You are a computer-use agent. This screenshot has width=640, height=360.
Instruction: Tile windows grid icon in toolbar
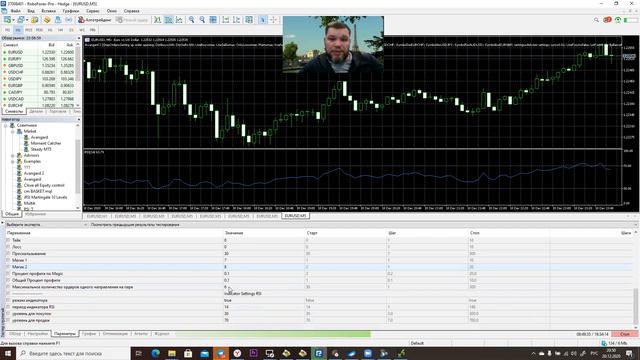point(213,20)
